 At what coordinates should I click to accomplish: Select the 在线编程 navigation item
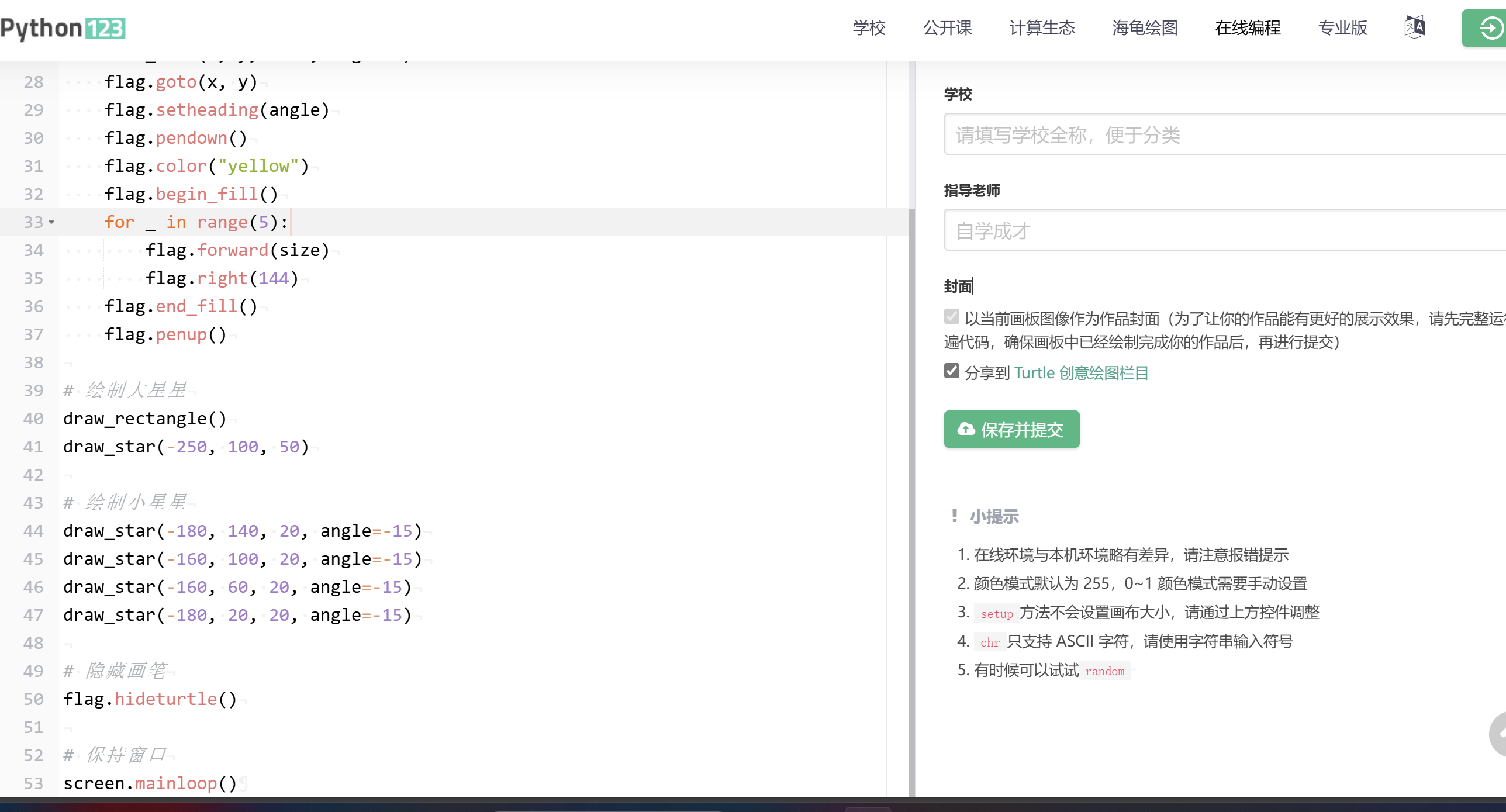[1248, 28]
